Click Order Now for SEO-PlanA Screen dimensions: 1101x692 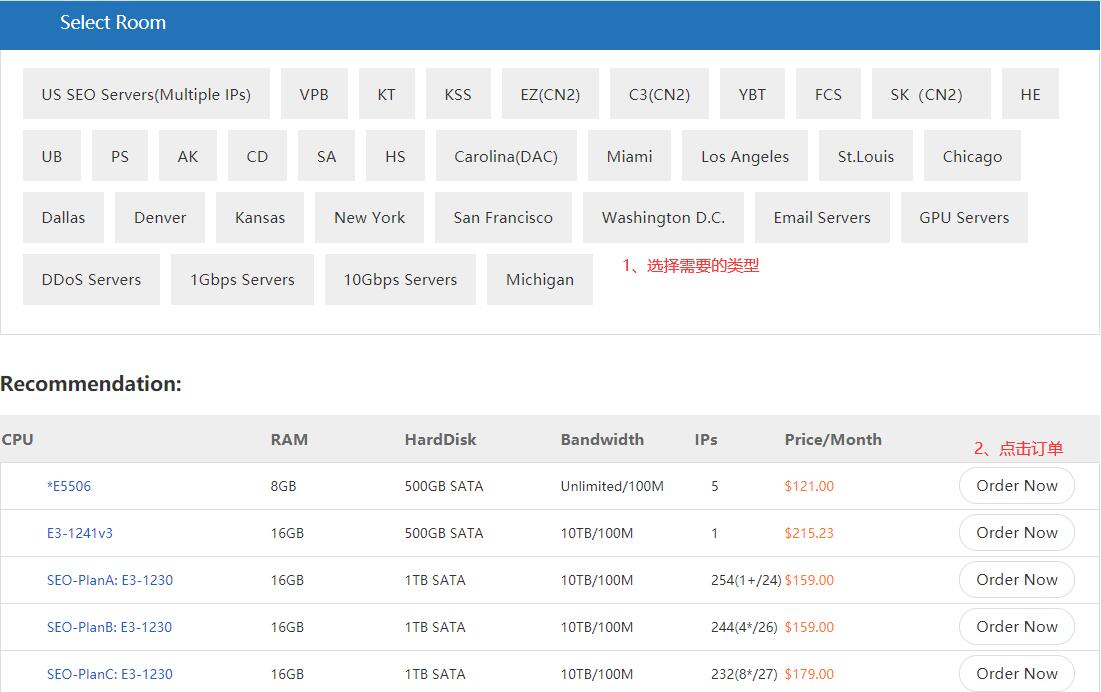(1016, 580)
